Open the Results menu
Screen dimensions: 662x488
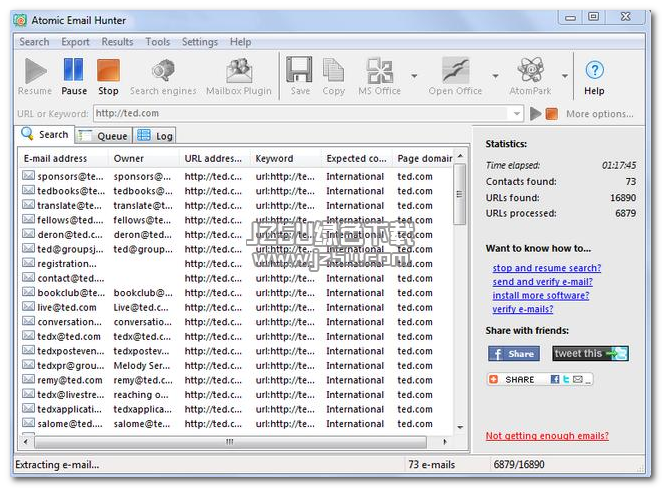(117, 42)
